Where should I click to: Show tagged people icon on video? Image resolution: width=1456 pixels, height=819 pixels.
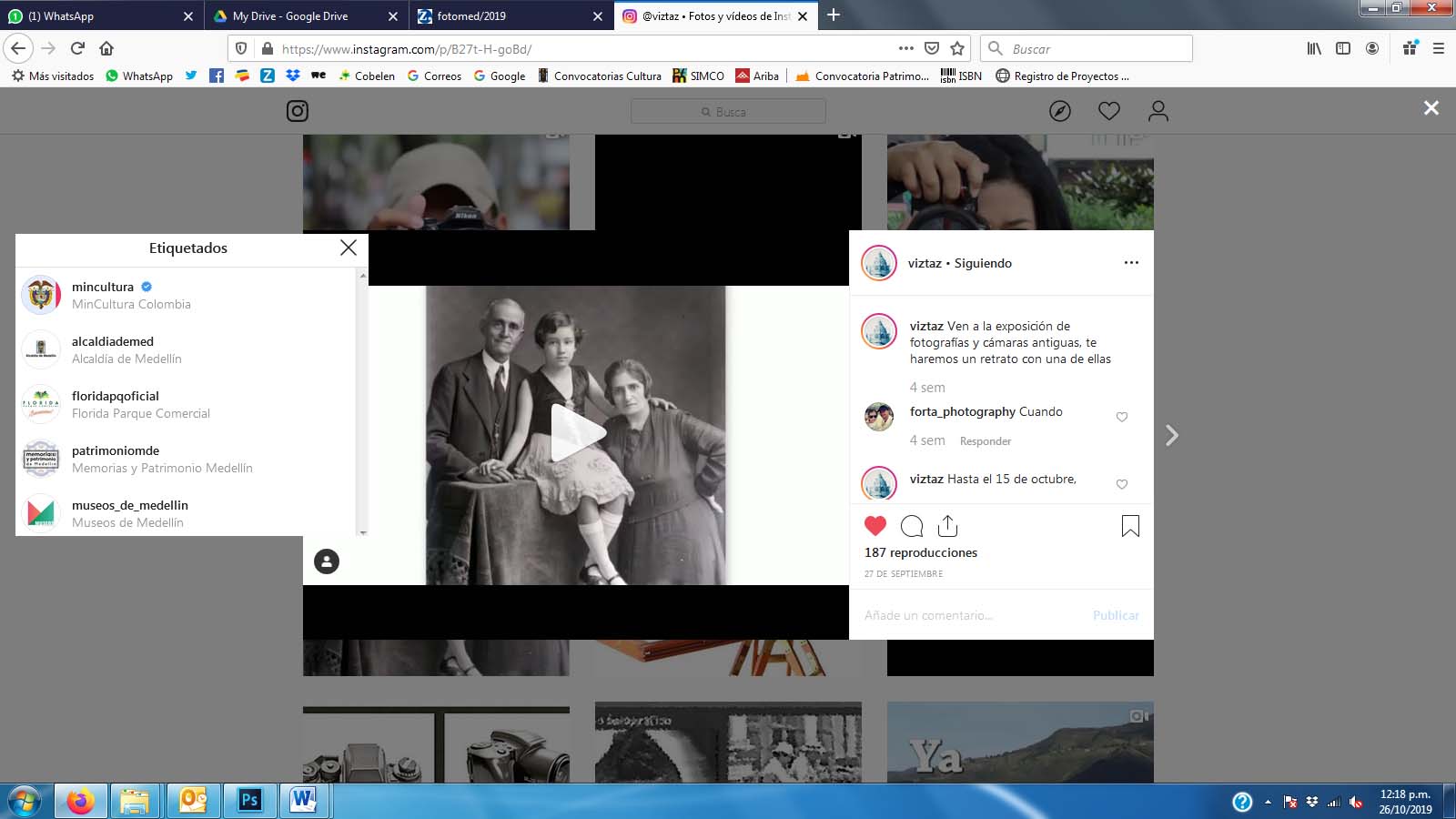[x=327, y=561]
